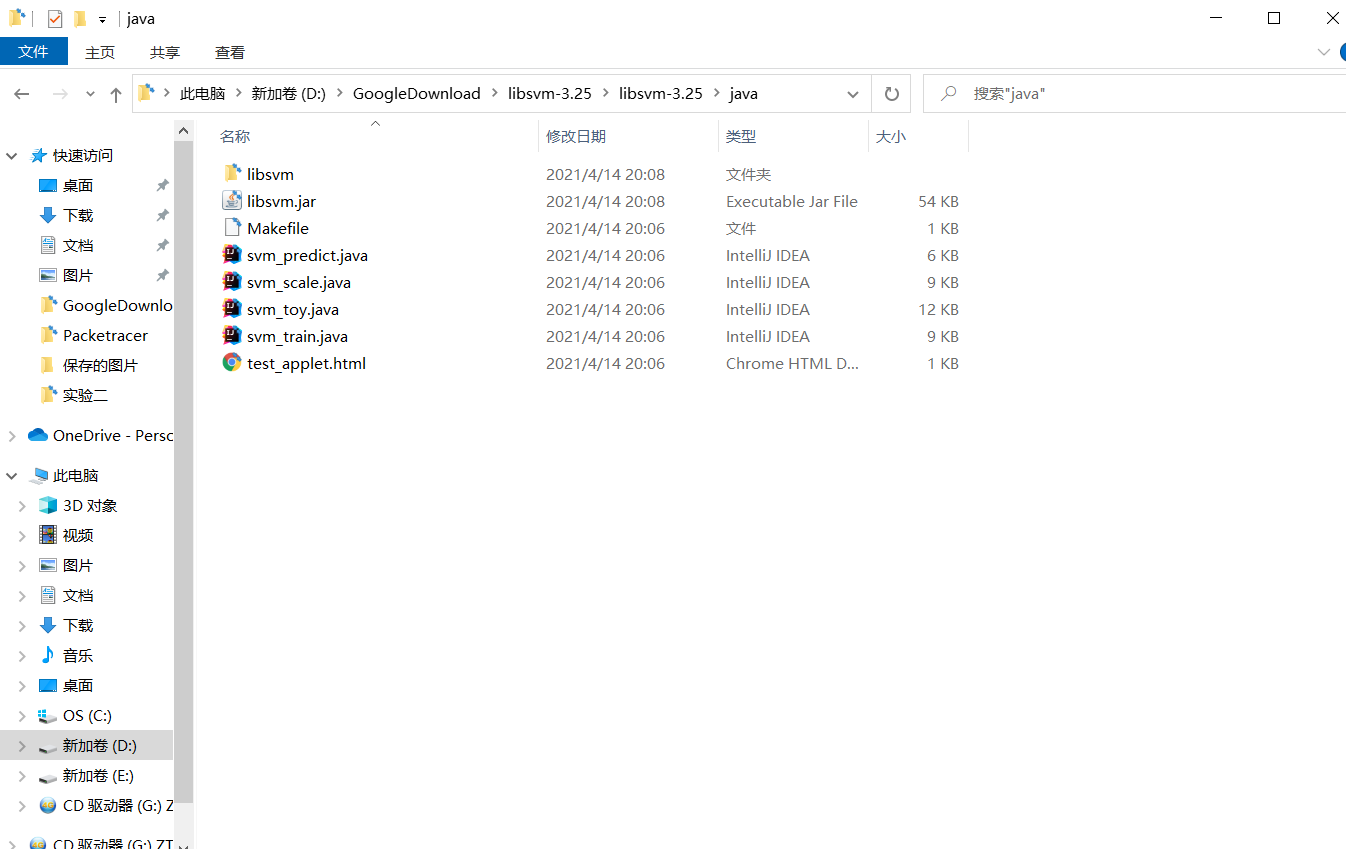Expand 新加卷 (D:) tree node

pos(22,746)
